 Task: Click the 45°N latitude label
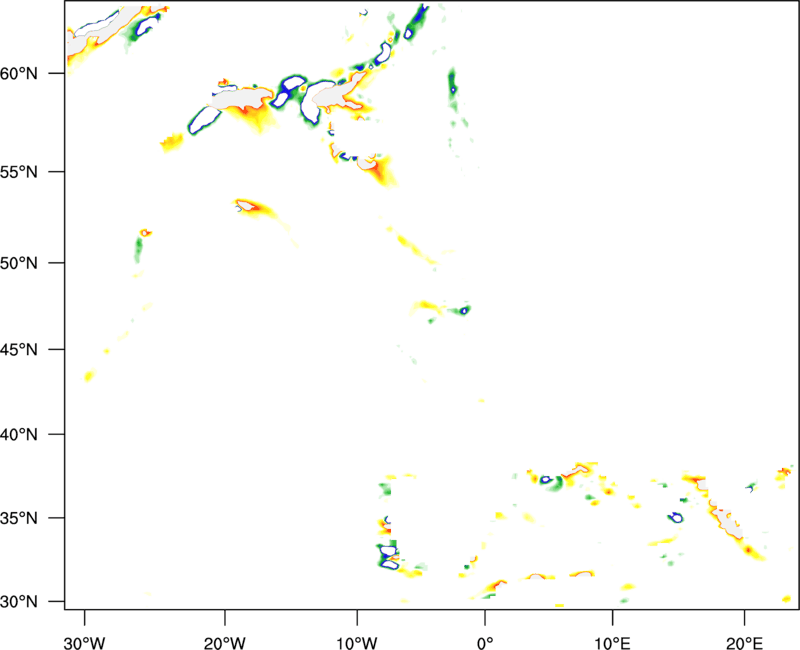[x=19, y=349]
